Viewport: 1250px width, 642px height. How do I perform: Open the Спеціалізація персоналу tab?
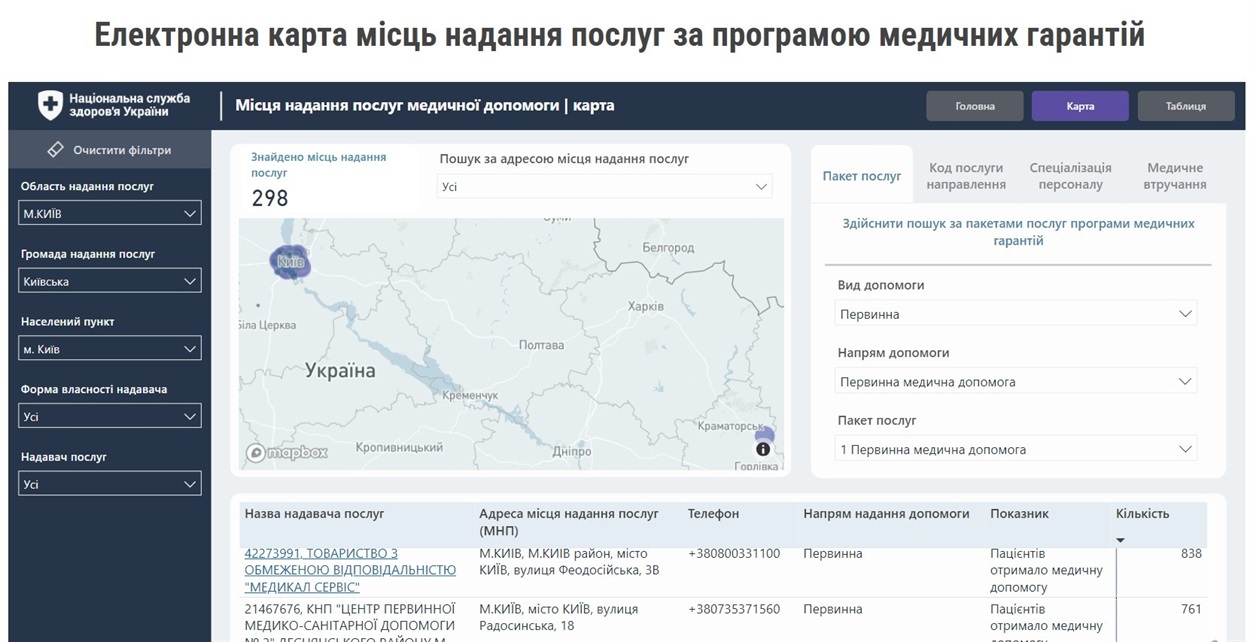point(1070,176)
